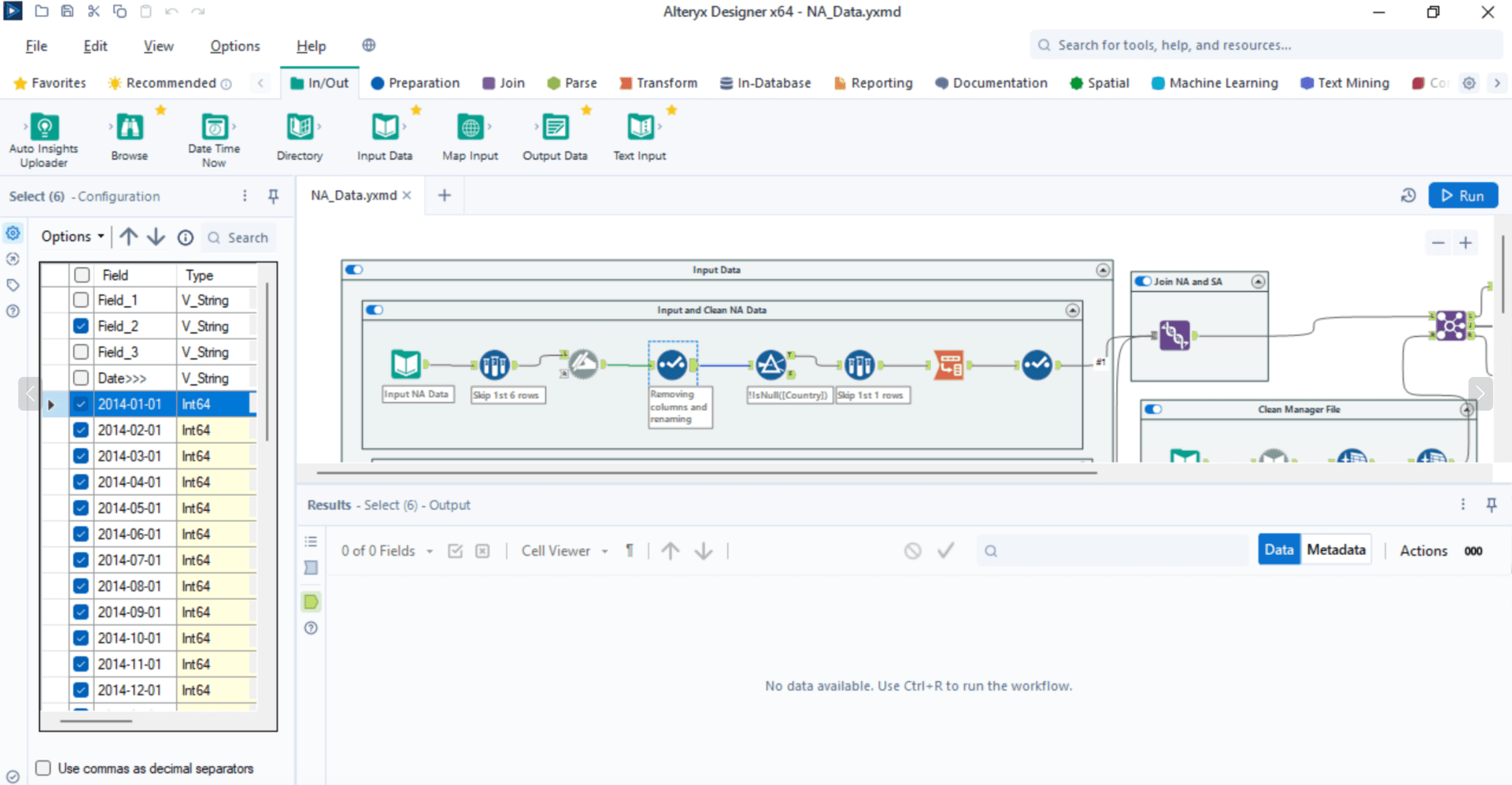1512x785 pixels.
Task: Choose the Date Time Now tool
Action: (x=214, y=140)
